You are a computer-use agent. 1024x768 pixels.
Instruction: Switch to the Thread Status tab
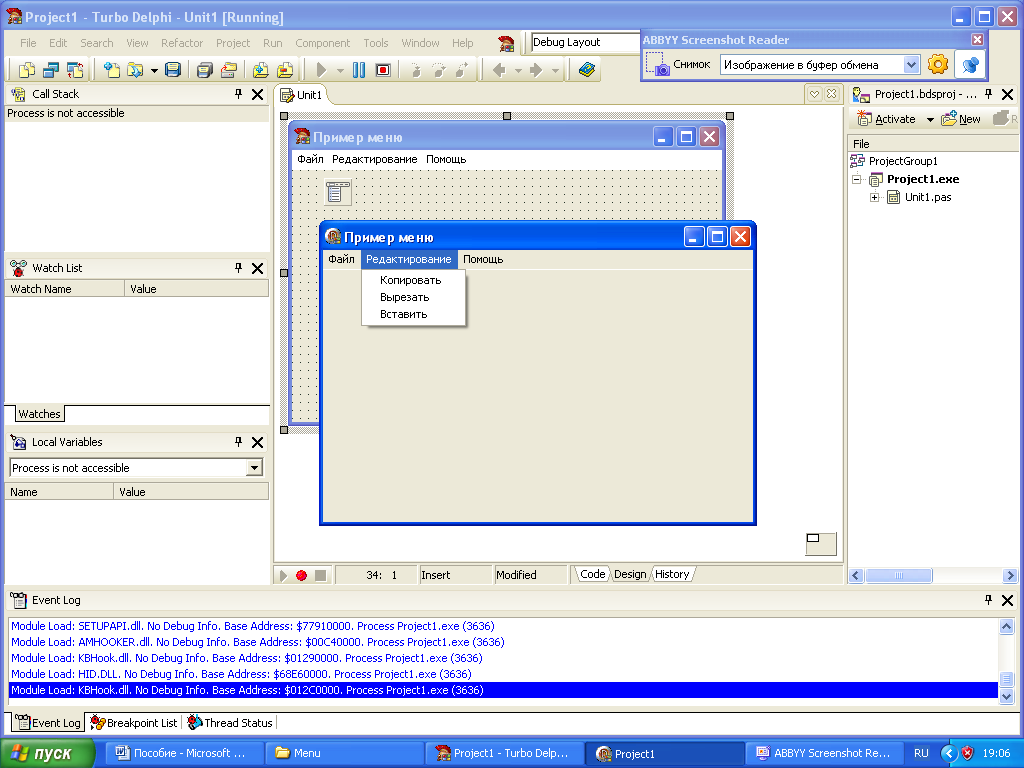(x=230, y=723)
